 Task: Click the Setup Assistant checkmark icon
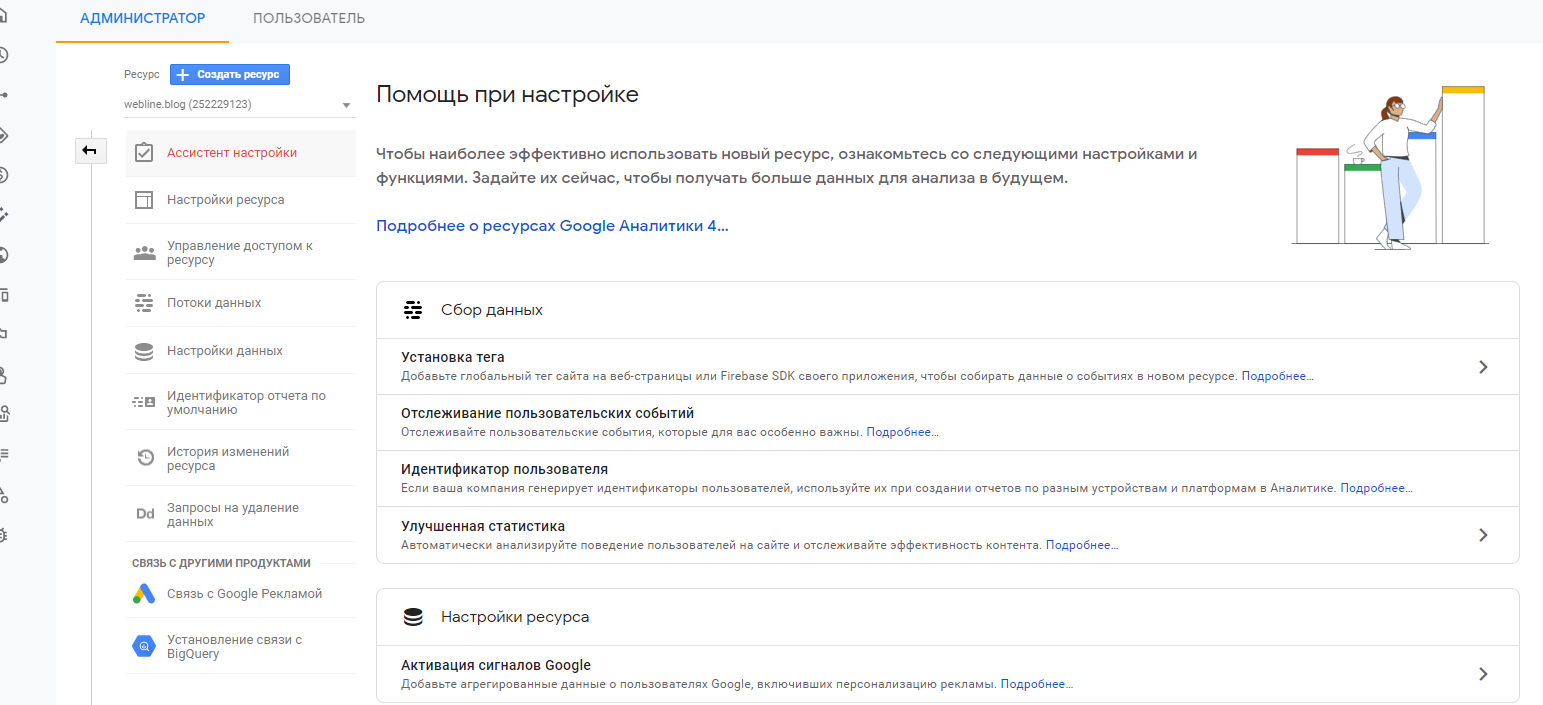pos(144,153)
